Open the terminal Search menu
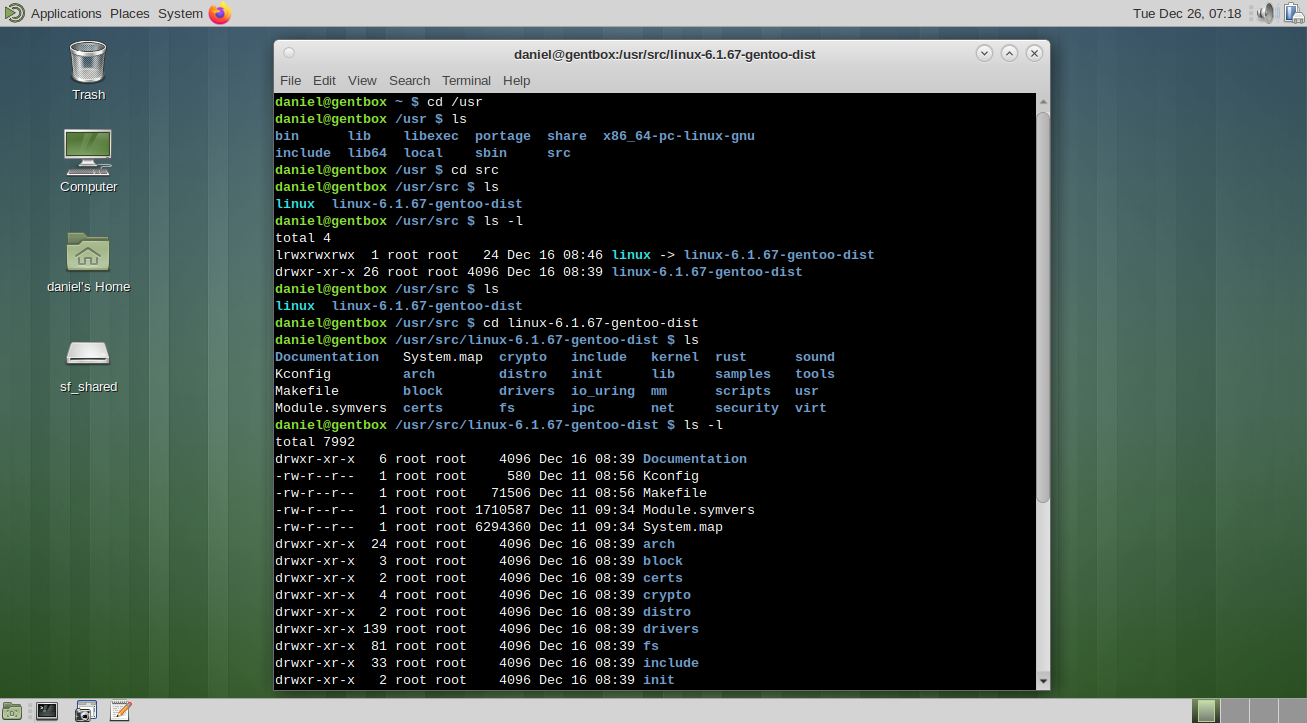1307x723 pixels. click(x=409, y=80)
